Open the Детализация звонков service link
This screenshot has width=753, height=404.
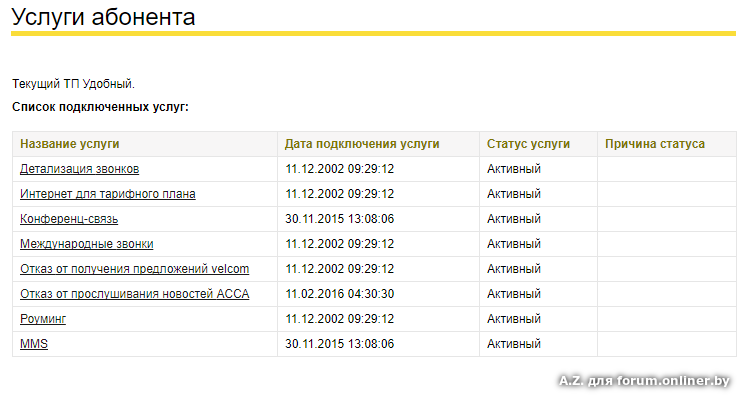[79, 169]
